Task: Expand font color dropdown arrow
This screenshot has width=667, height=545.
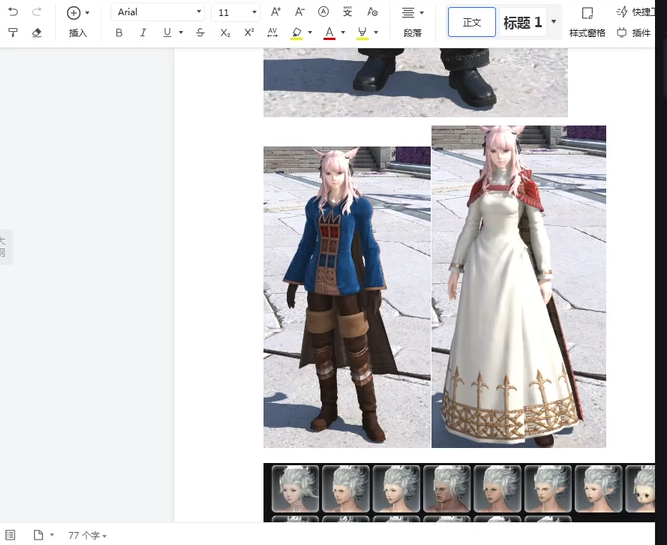Action: click(x=343, y=32)
